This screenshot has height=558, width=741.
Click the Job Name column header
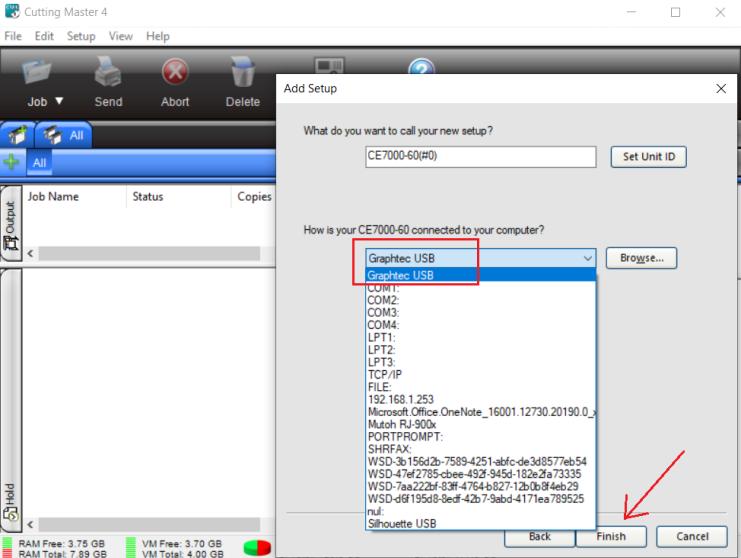75,196
